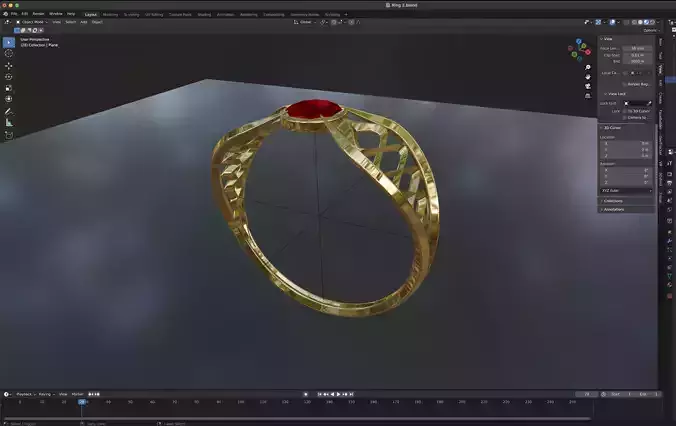Screen dimensions: 676x426
Task: Open the Render menu
Action: [x=38, y=14]
